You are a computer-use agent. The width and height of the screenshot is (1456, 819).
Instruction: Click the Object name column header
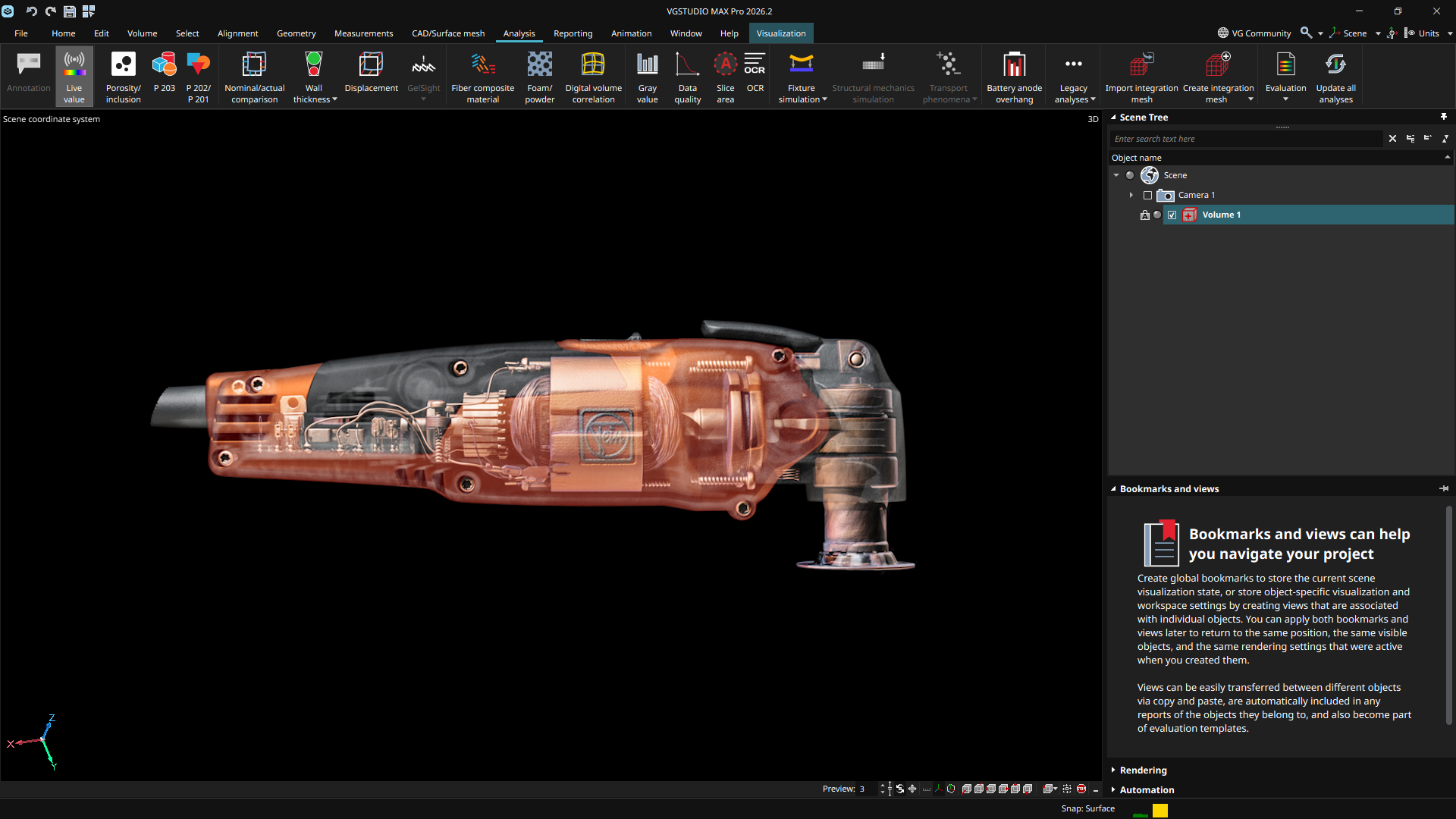(1280, 158)
